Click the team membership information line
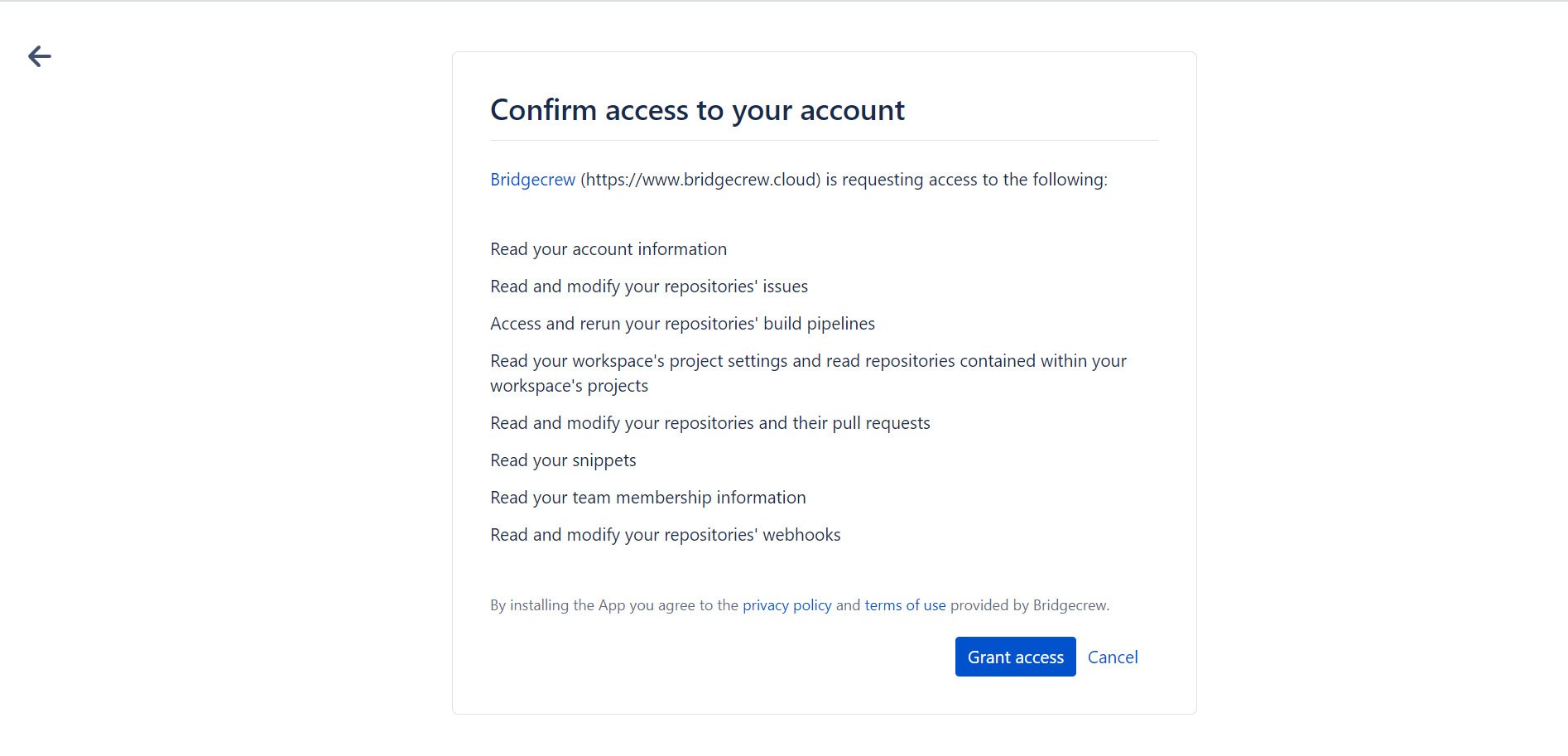 [647, 498]
